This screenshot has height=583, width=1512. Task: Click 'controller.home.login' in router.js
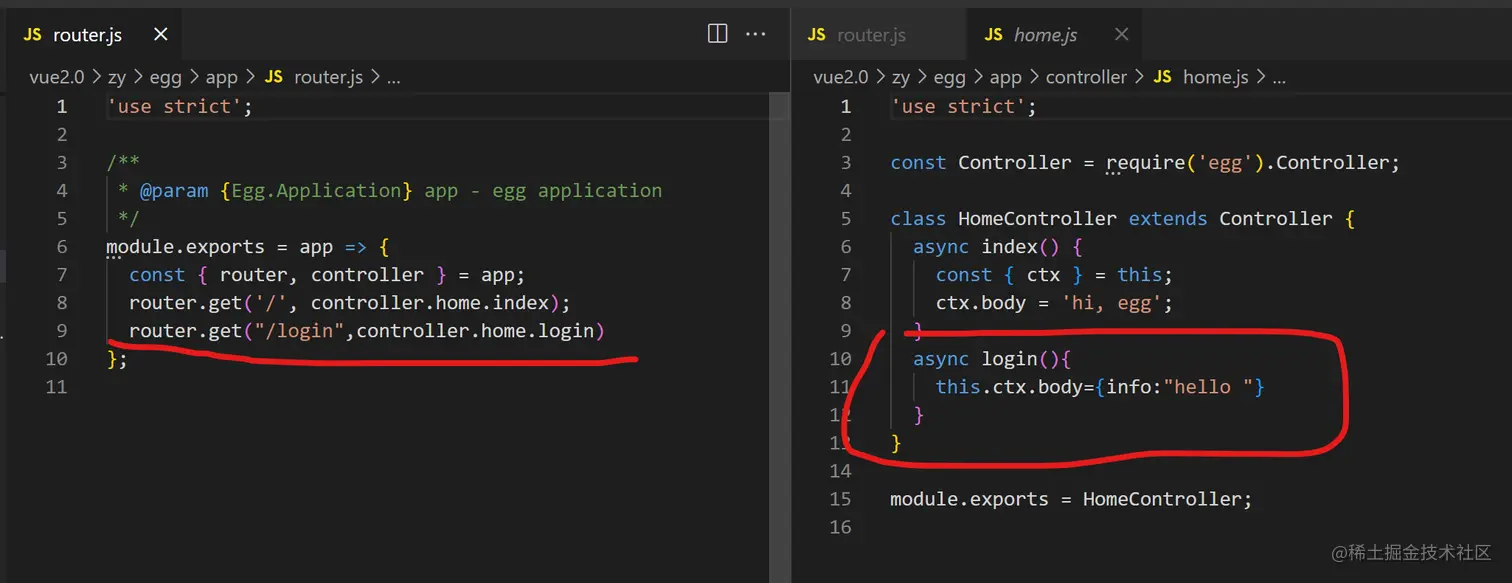pos(475,331)
